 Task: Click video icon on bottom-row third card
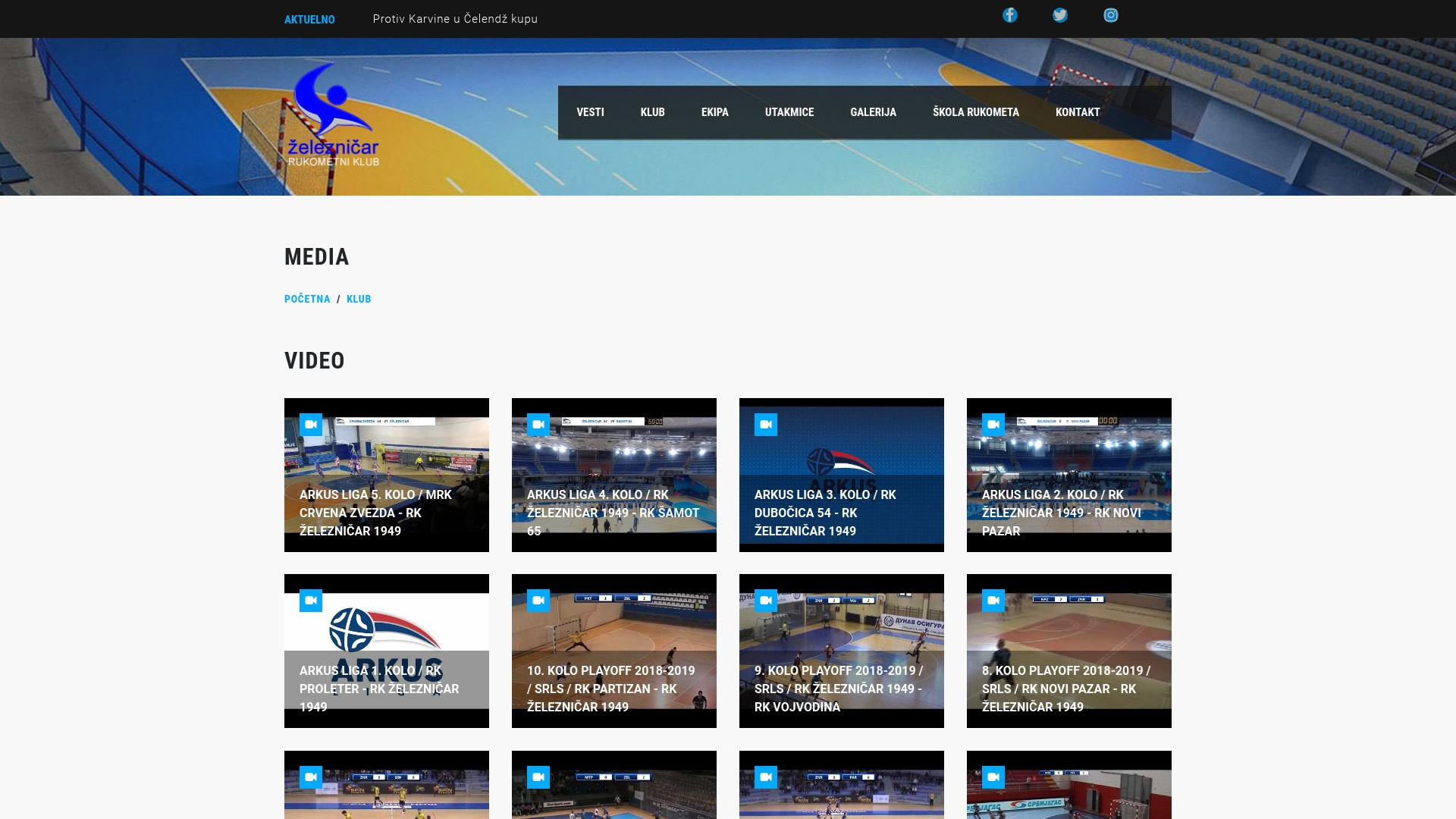[766, 777]
